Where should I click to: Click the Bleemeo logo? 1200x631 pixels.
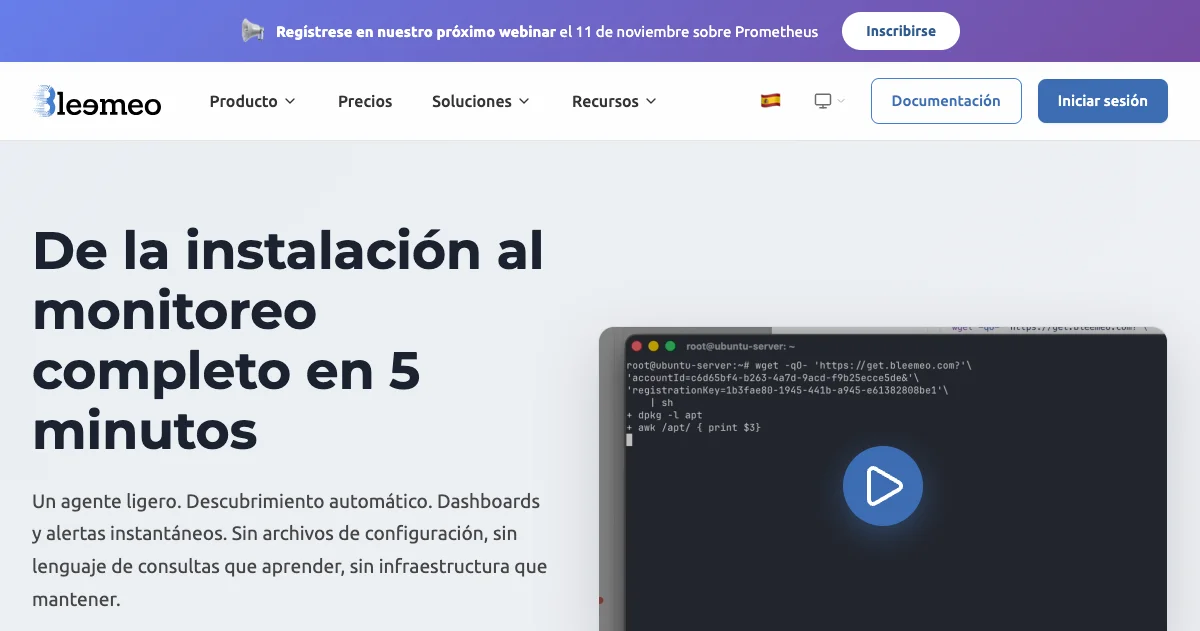pos(96,101)
